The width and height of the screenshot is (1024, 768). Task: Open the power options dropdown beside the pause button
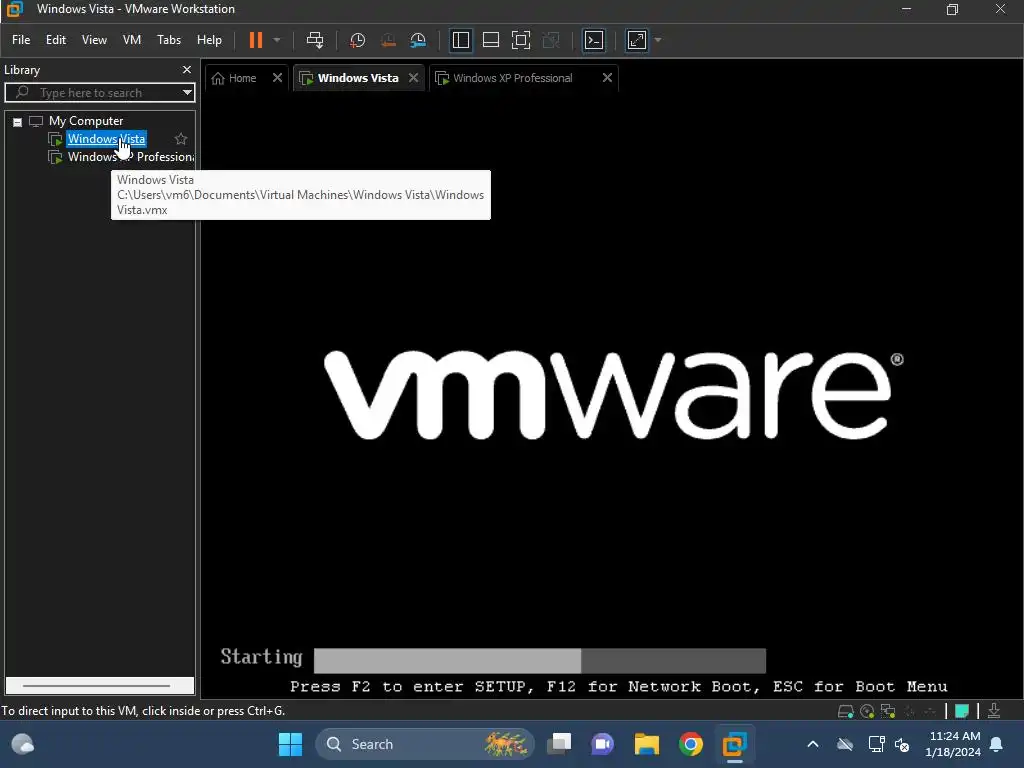(x=277, y=40)
